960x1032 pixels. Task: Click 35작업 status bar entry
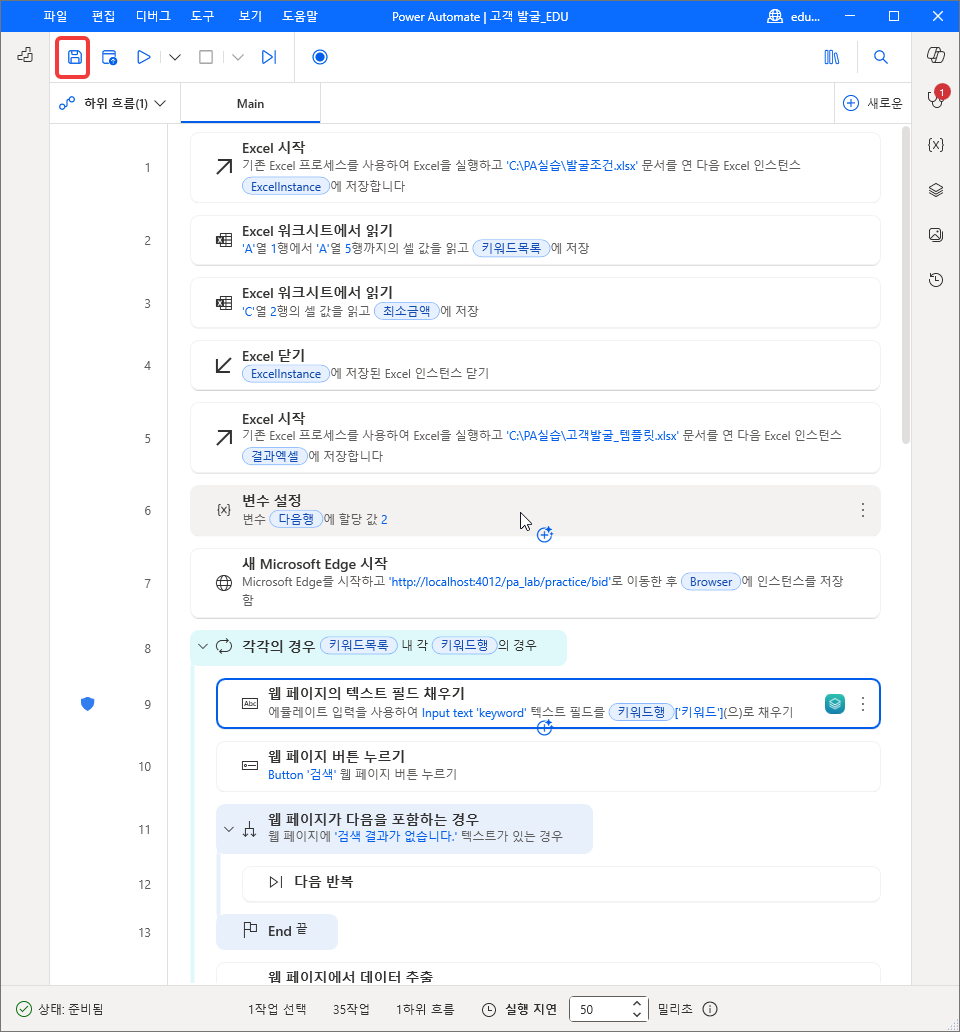click(351, 1009)
